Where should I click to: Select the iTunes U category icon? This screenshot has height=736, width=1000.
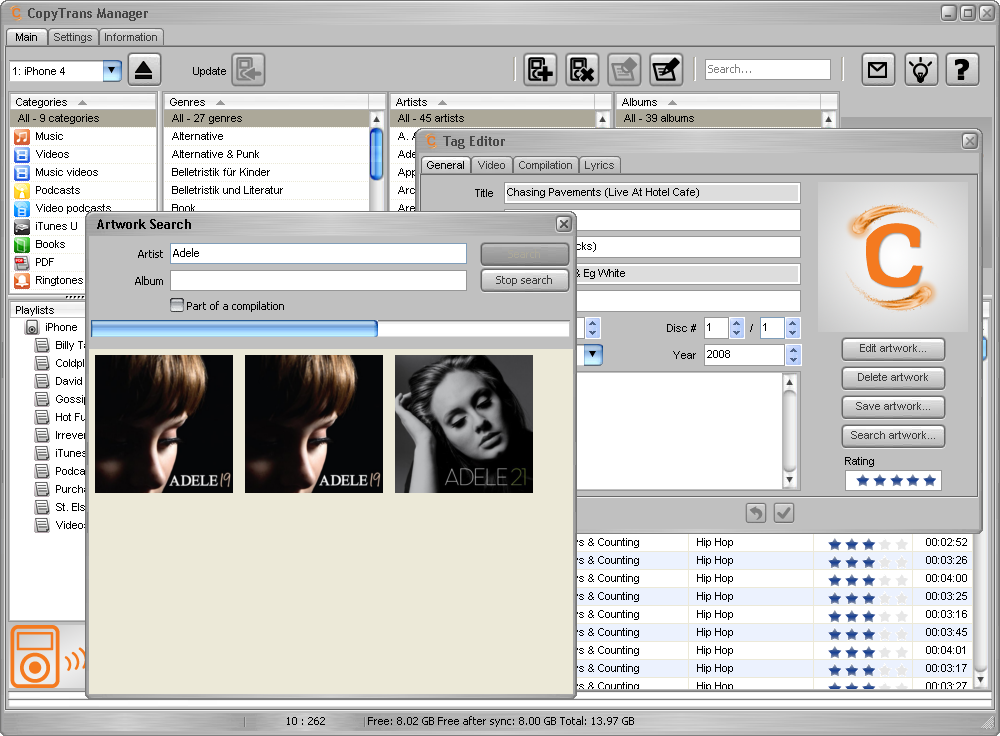click(x=22, y=226)
